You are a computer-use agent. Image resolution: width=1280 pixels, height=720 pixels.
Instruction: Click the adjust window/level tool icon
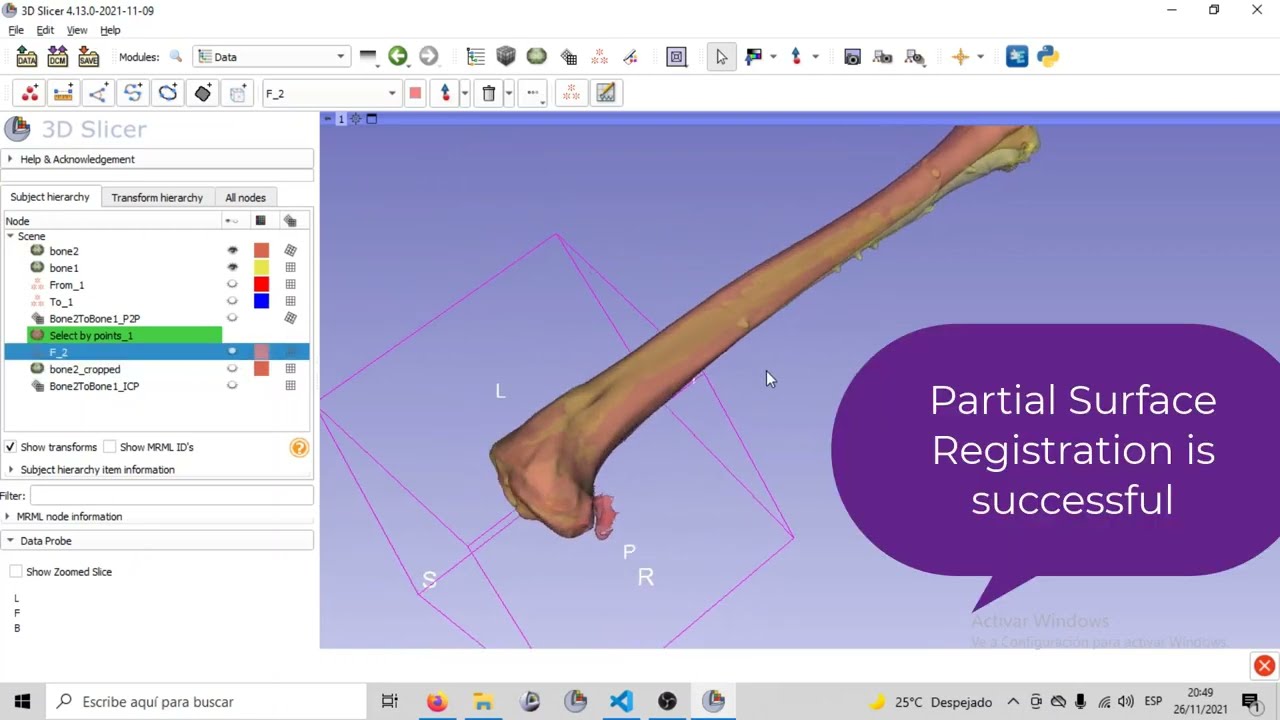point(753,57)
